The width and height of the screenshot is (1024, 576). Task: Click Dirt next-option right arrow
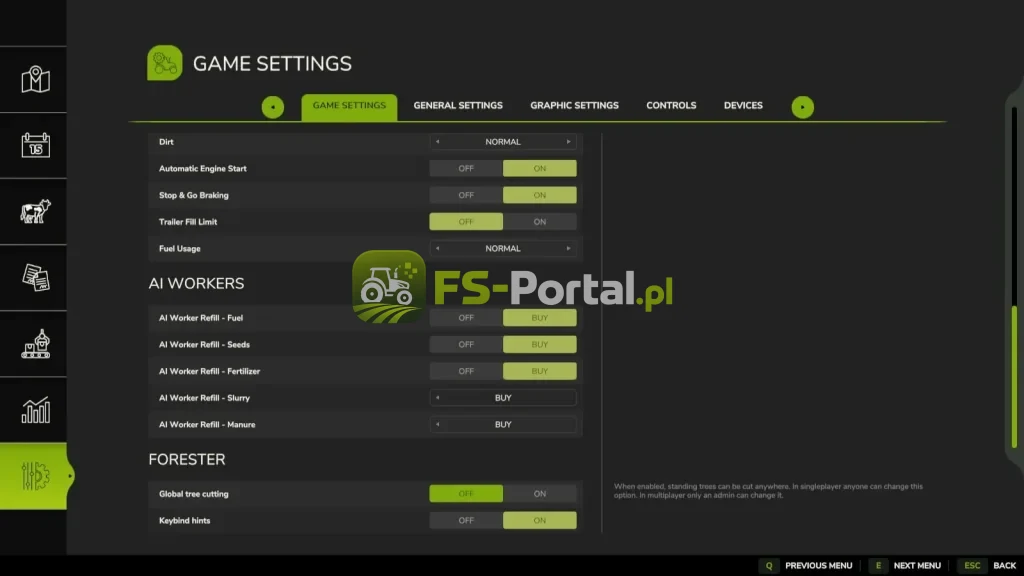pyautogui.click(x=568, y=142)
